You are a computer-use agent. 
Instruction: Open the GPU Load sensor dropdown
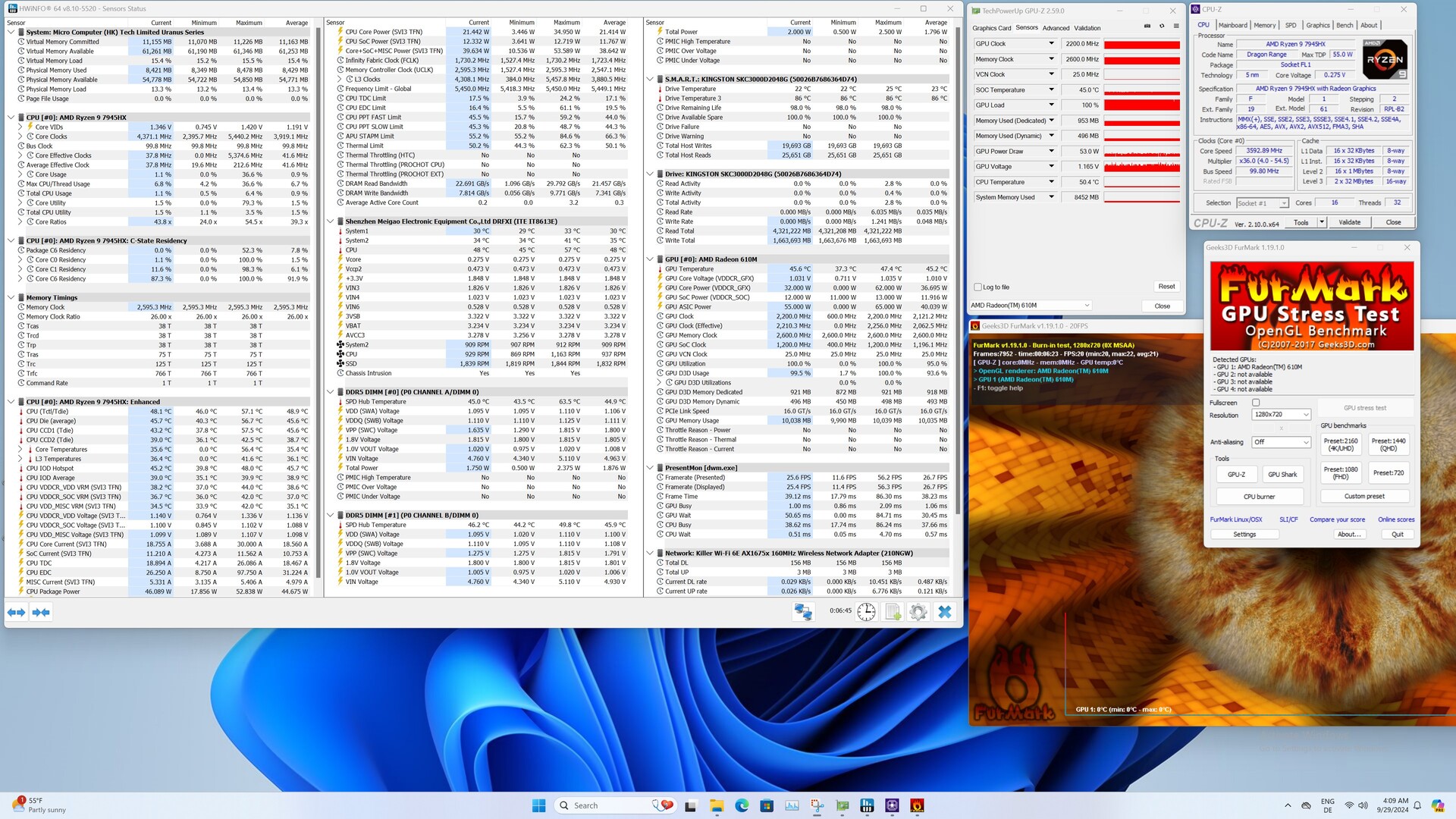[1051, 105]
